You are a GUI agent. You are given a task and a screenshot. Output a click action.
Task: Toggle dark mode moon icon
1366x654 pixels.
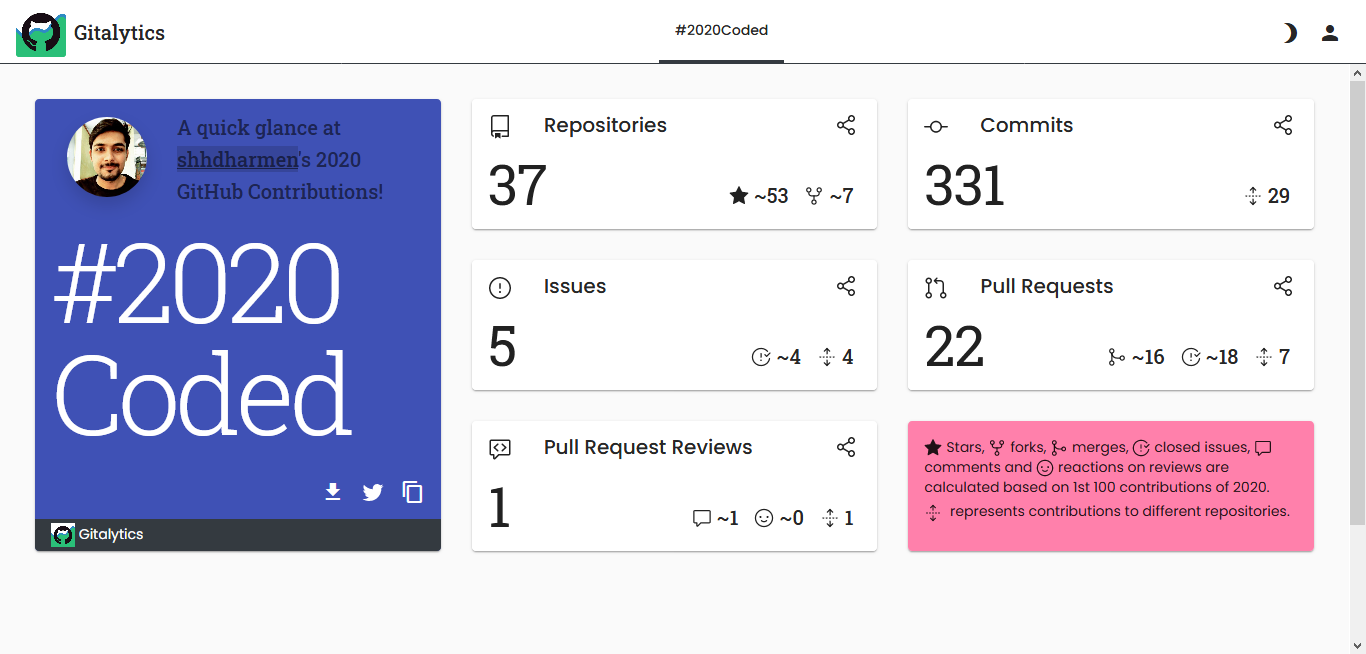click(x=1290, y=33)
